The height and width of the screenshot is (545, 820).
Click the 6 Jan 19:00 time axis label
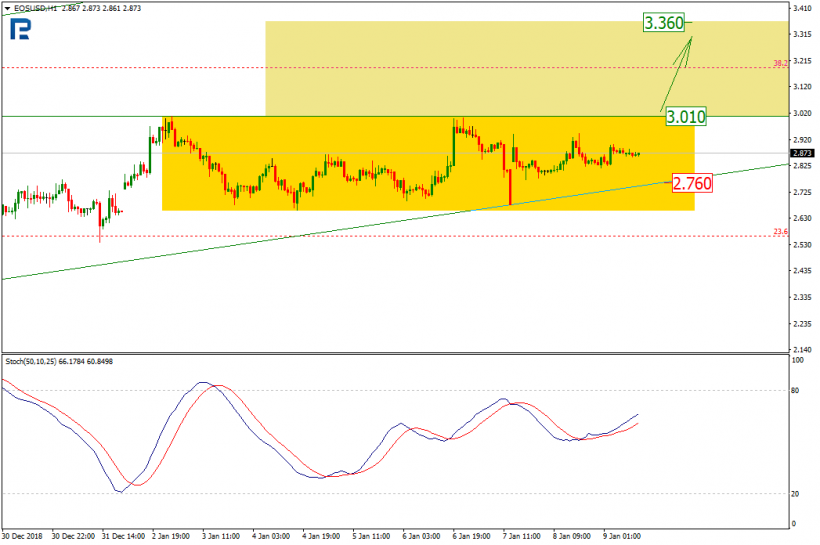point(472,535)
